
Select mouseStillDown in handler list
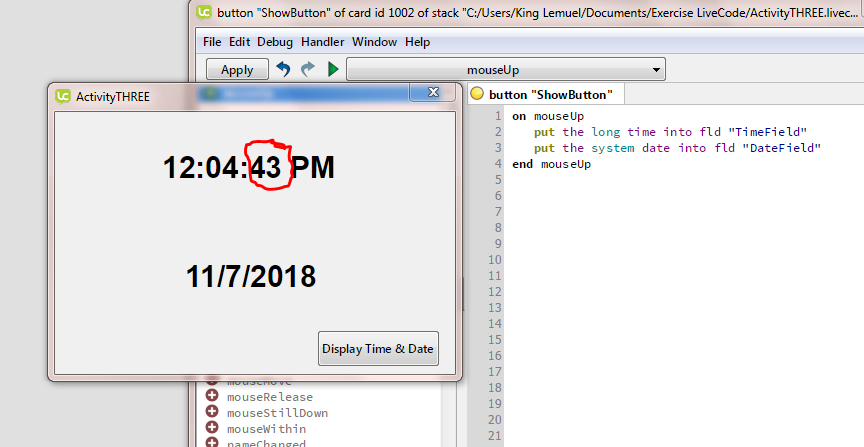(277, 413)
